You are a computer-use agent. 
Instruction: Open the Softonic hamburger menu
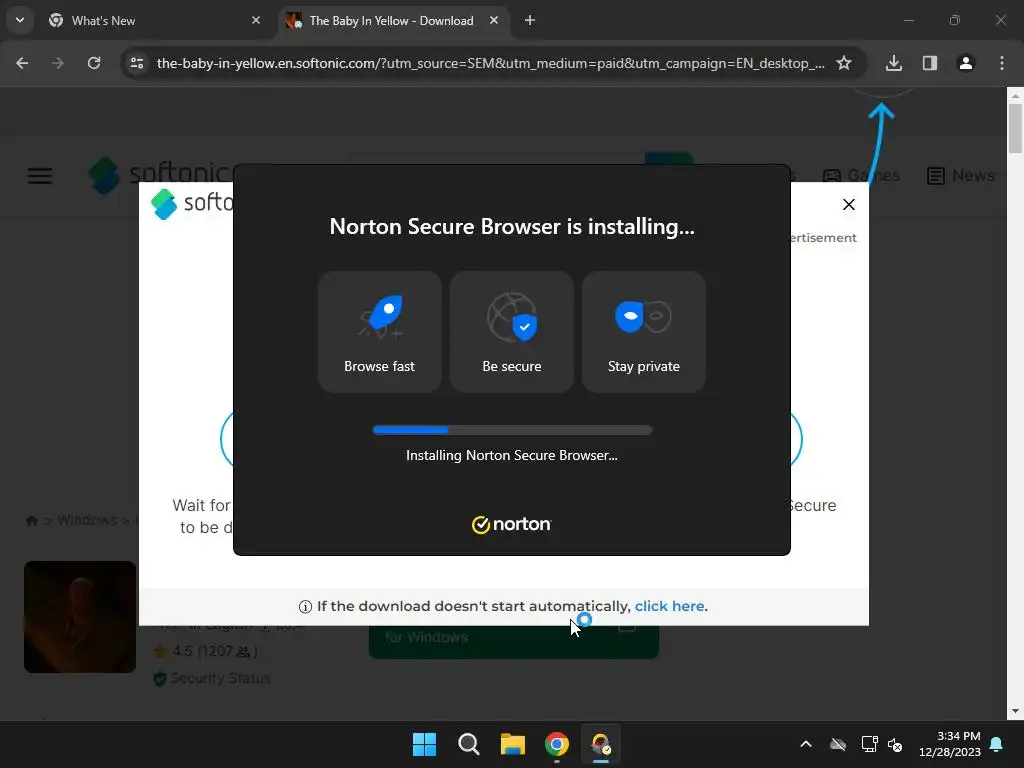tap(40, 176)
